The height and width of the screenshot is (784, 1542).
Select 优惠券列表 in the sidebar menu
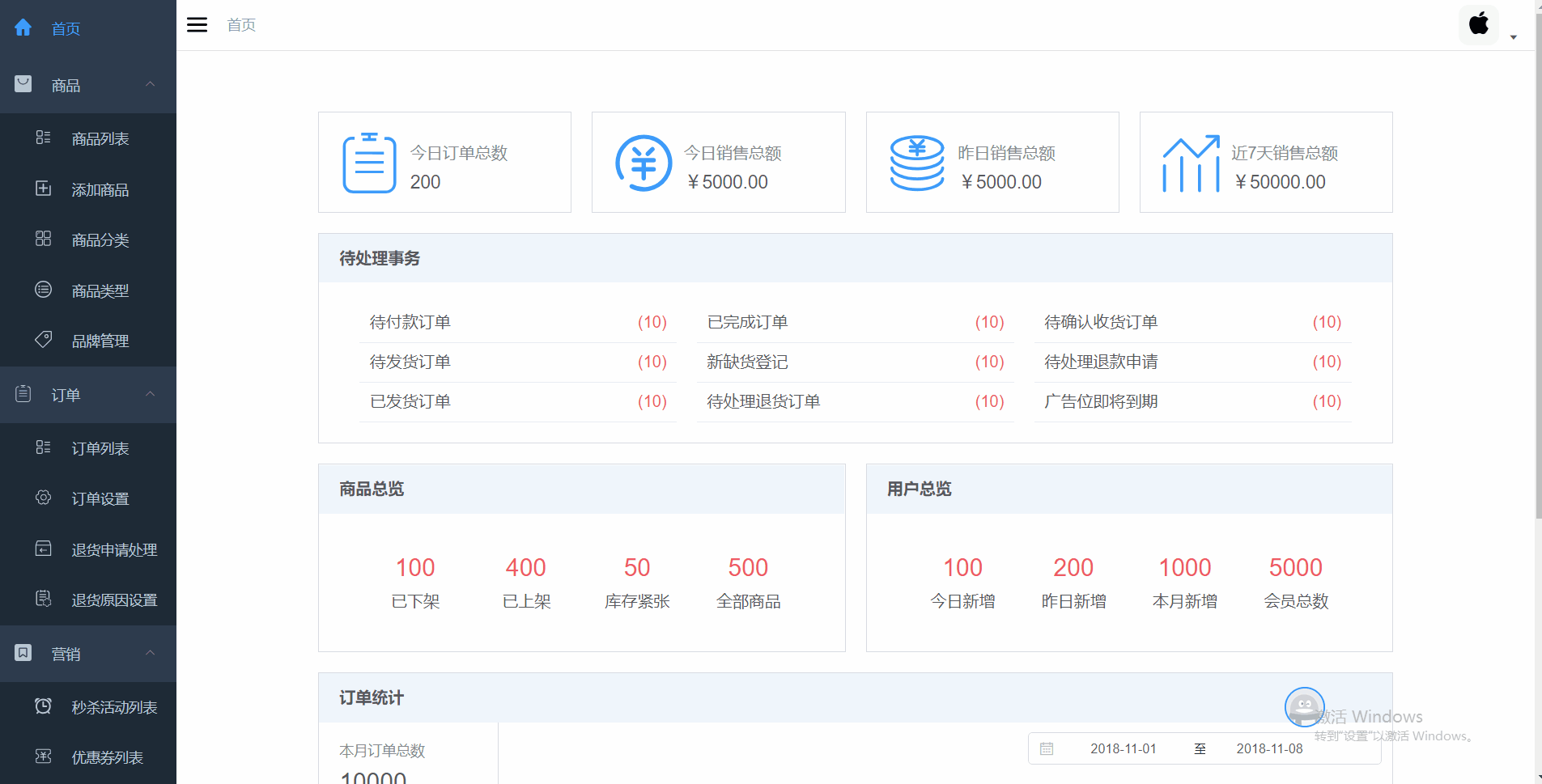coord(106,756)
